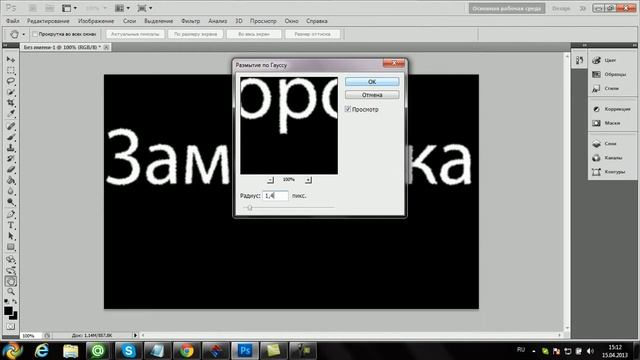Switch to Основная рабочая среда workspace
640x360 pixels.
point(507,8)
